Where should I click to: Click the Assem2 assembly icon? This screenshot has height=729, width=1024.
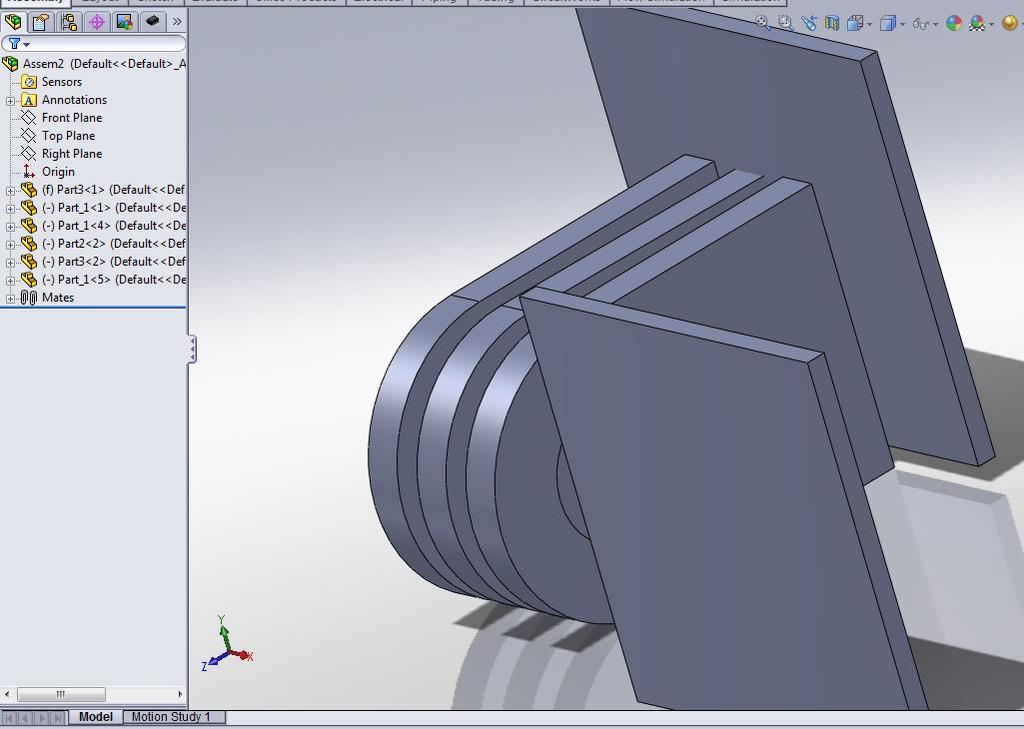tap(10, 64)
